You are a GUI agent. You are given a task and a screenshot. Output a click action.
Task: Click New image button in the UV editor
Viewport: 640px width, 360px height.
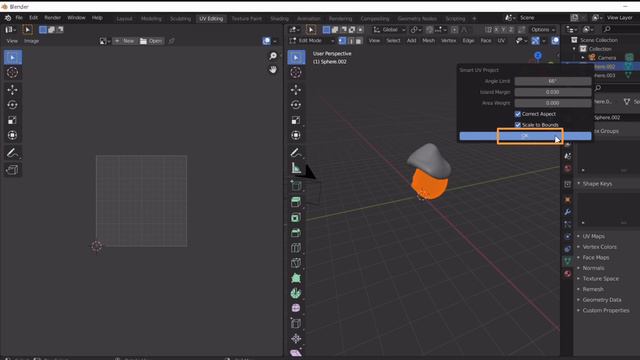point(124,41)
